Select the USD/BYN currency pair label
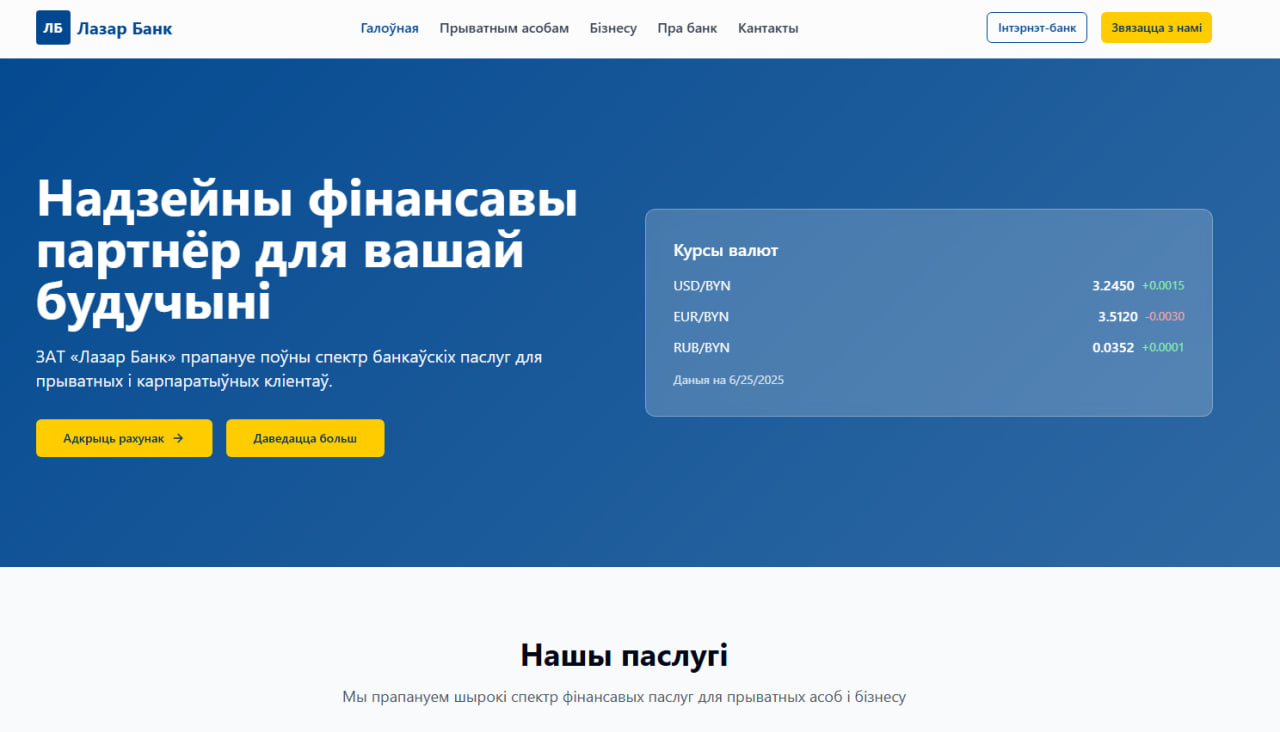The image size is (1280, 732). (702, 286)
